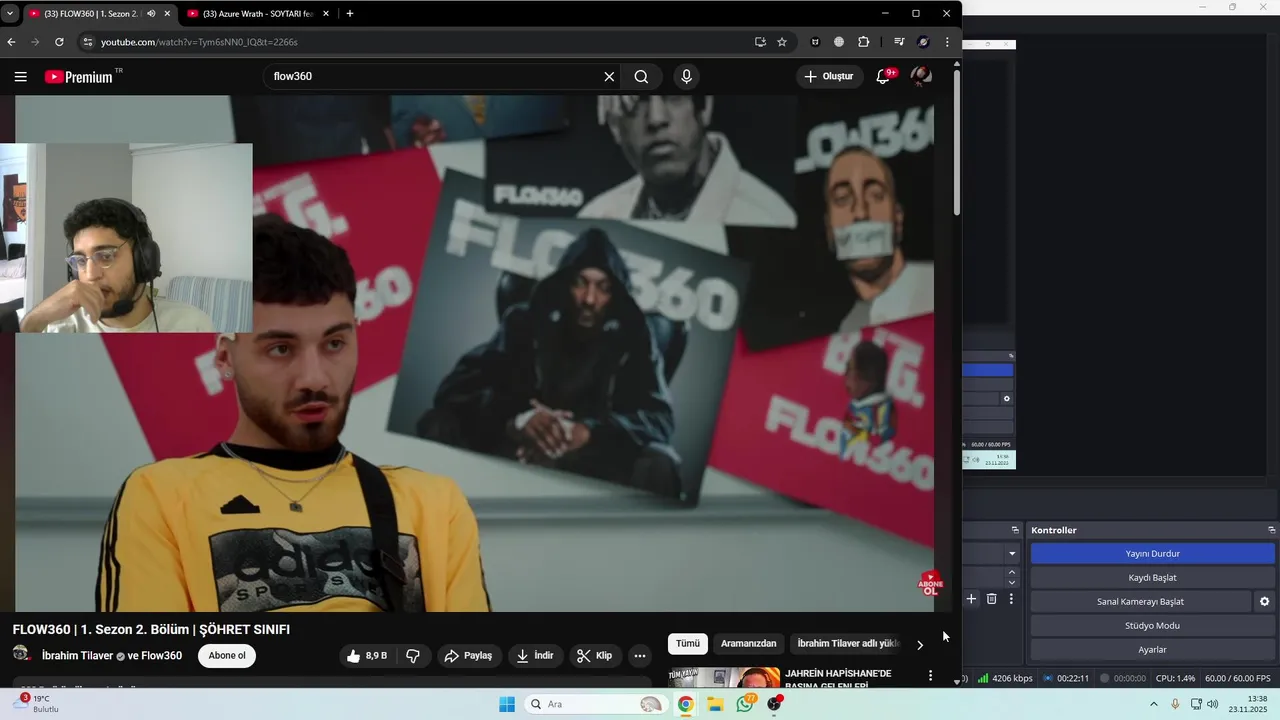Expand OBS dropdown arrow beside Kontroller

pyautogui.click(x=1012, y=554)
